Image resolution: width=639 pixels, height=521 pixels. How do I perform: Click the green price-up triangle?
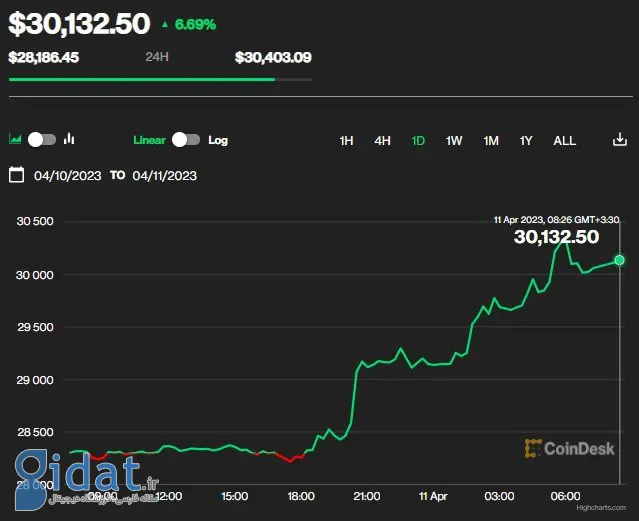tap(165, 24)
